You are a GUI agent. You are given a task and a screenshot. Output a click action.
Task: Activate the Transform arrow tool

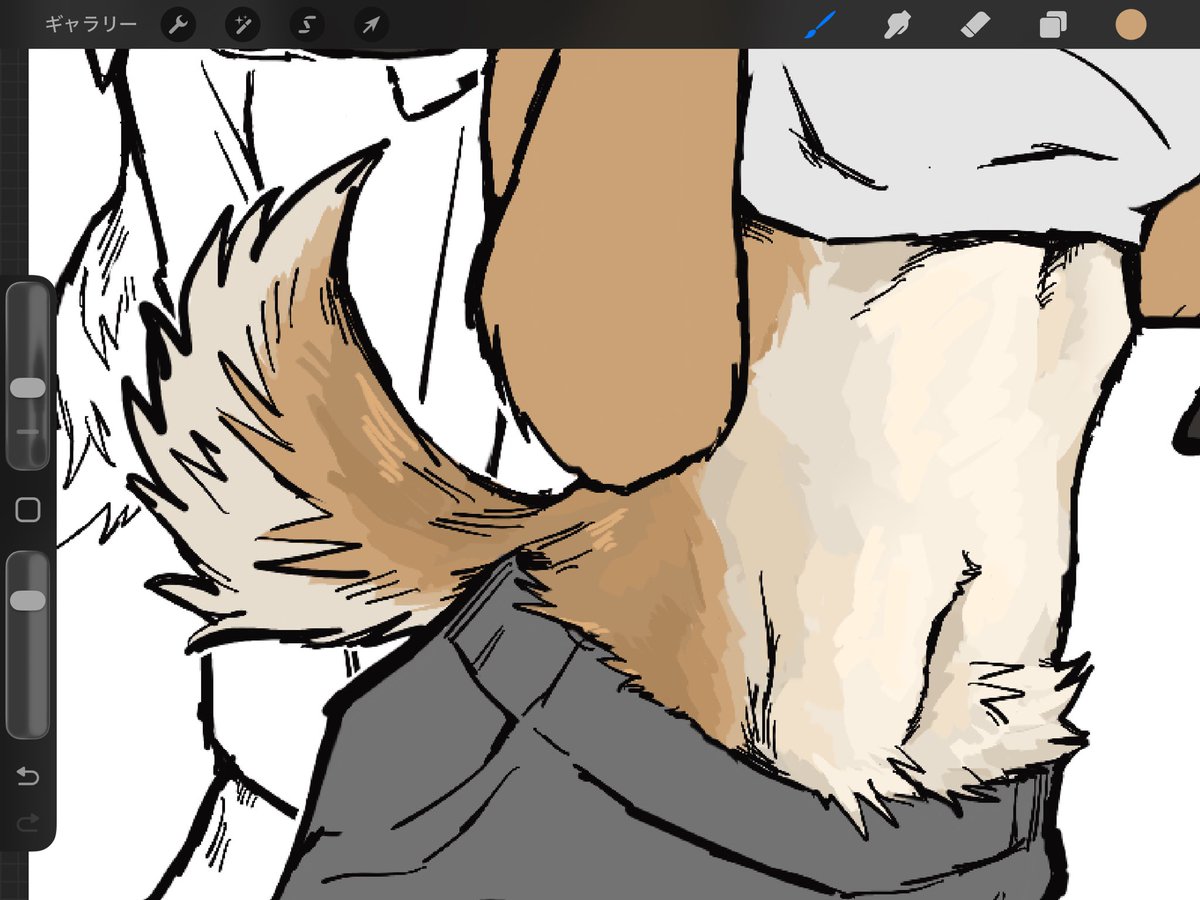tap(372, 25)
